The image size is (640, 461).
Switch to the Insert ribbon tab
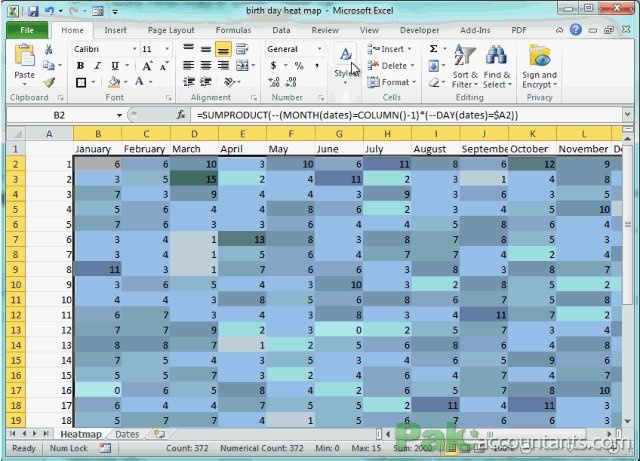click(116, 30)
